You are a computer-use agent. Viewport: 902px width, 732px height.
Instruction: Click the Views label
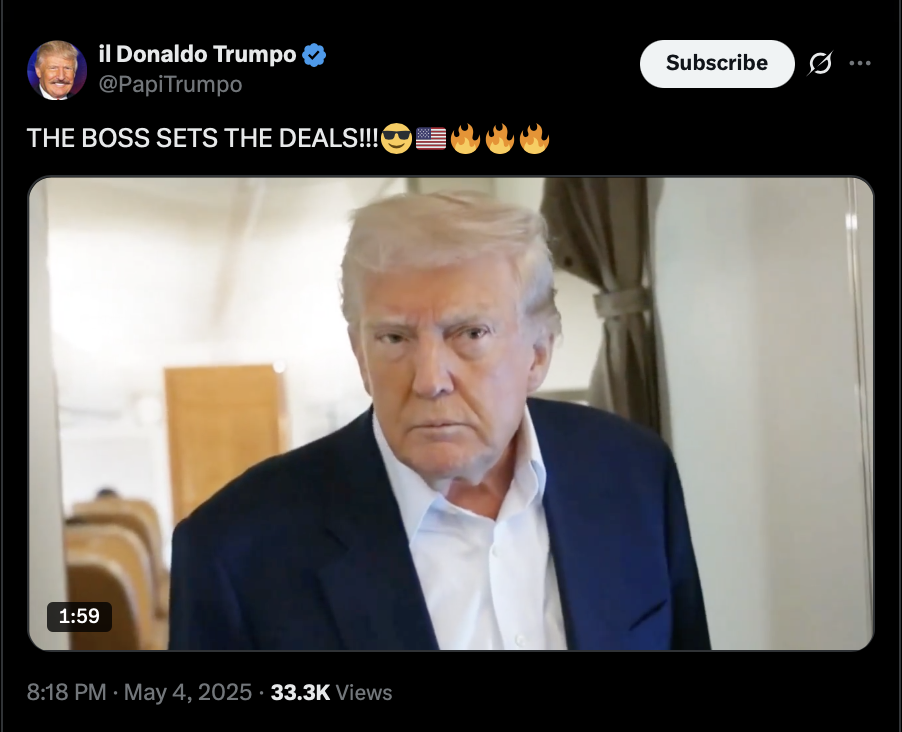364,692
